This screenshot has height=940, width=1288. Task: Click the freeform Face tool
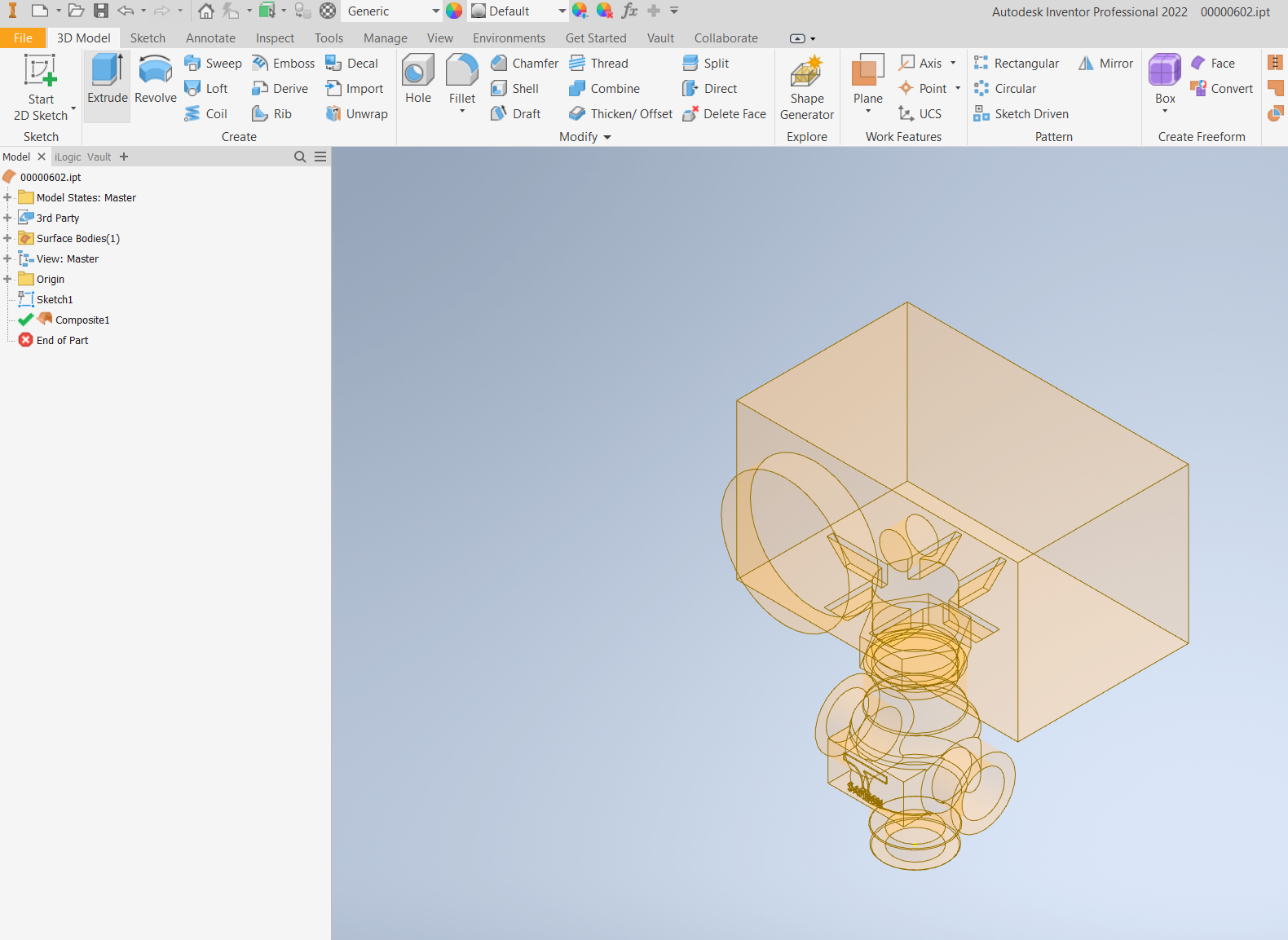(1212, 64)
